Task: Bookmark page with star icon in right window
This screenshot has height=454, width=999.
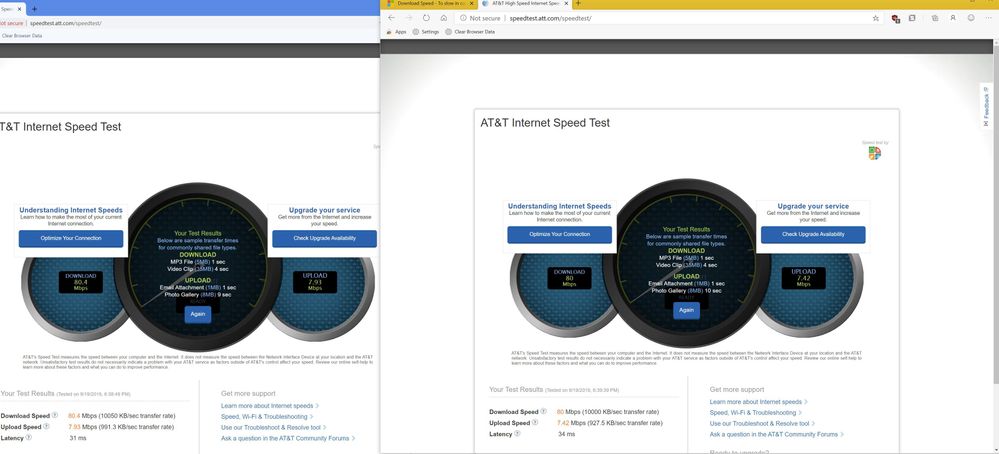Action: point(876,18)
